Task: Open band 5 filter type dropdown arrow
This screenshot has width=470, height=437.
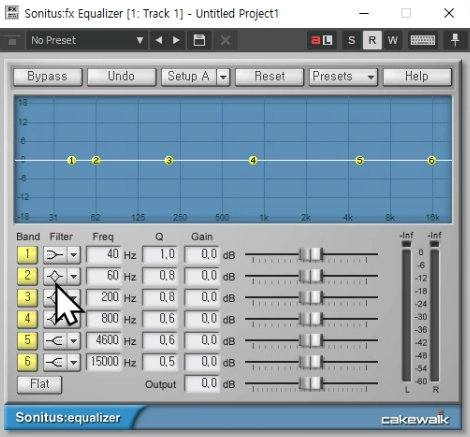Action: [x=73, y=341]
